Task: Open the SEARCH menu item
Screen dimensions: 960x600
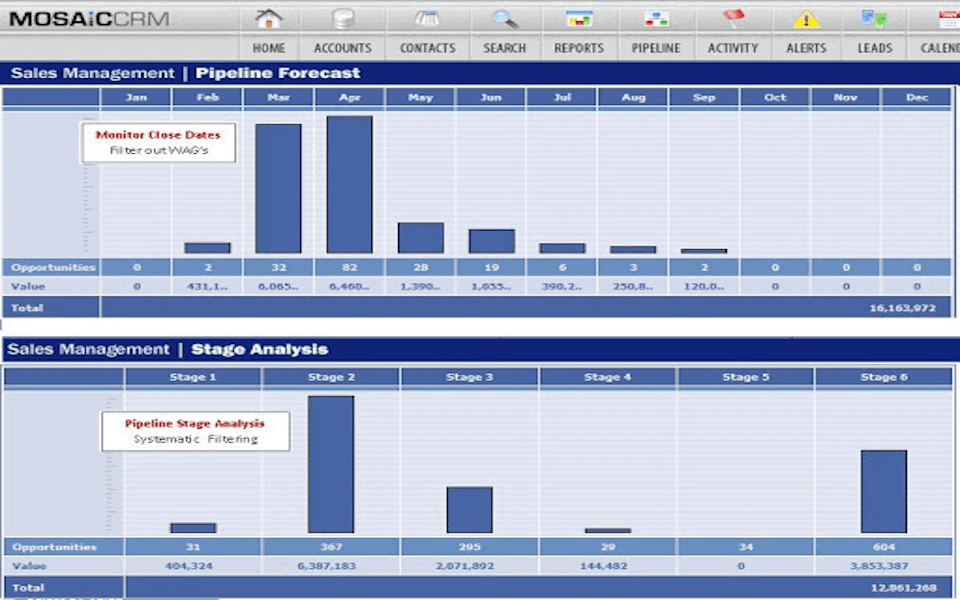Action: (x=504, y=48)
